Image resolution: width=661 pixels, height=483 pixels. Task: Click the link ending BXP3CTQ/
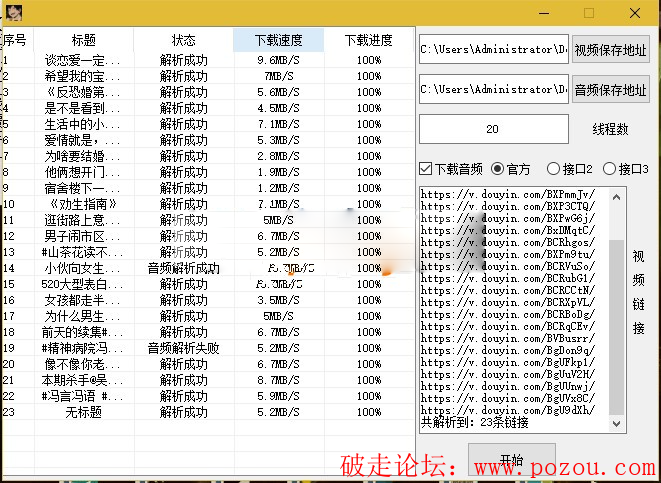tap(508, 207)
